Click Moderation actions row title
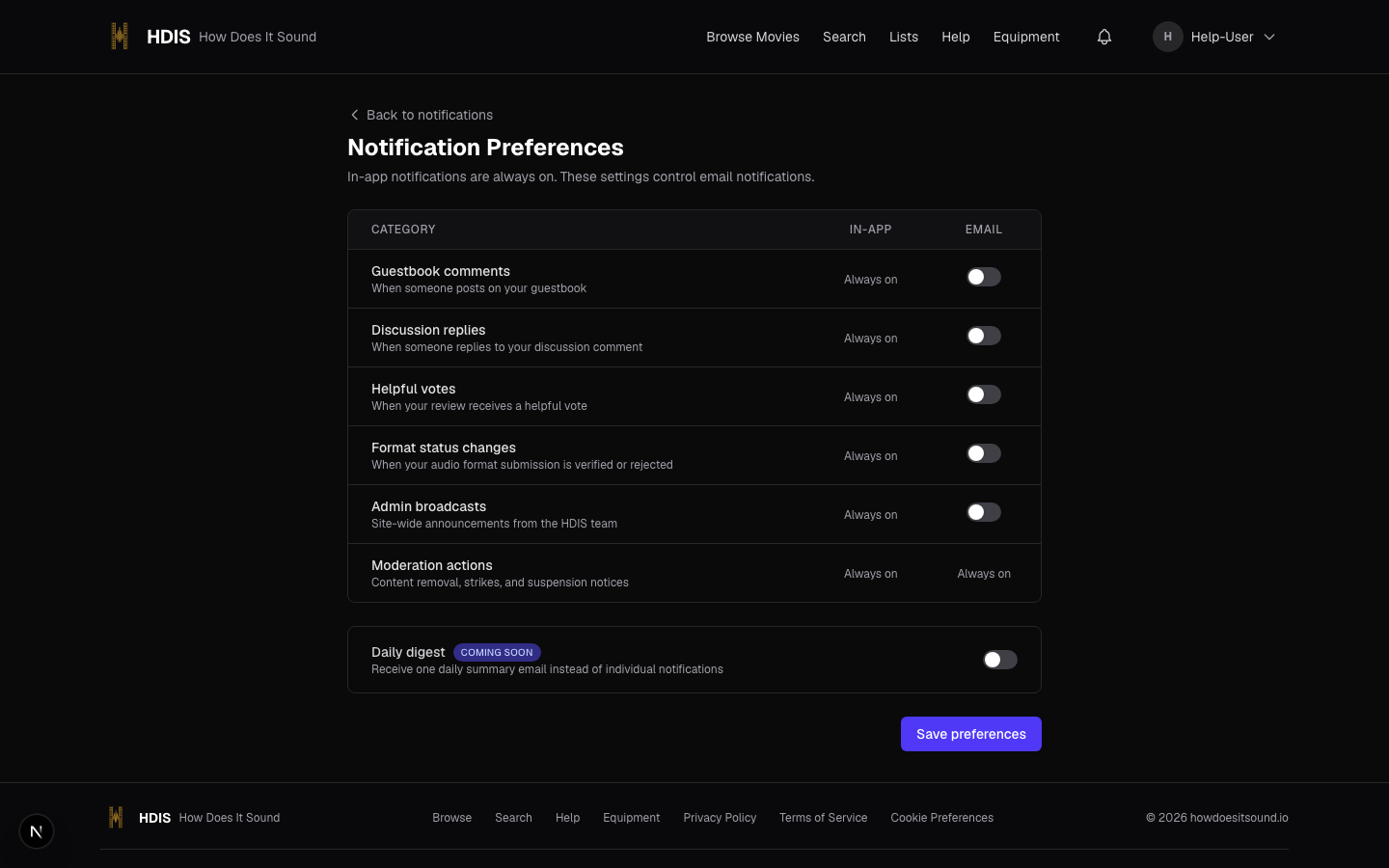 (x=431, y=565)
